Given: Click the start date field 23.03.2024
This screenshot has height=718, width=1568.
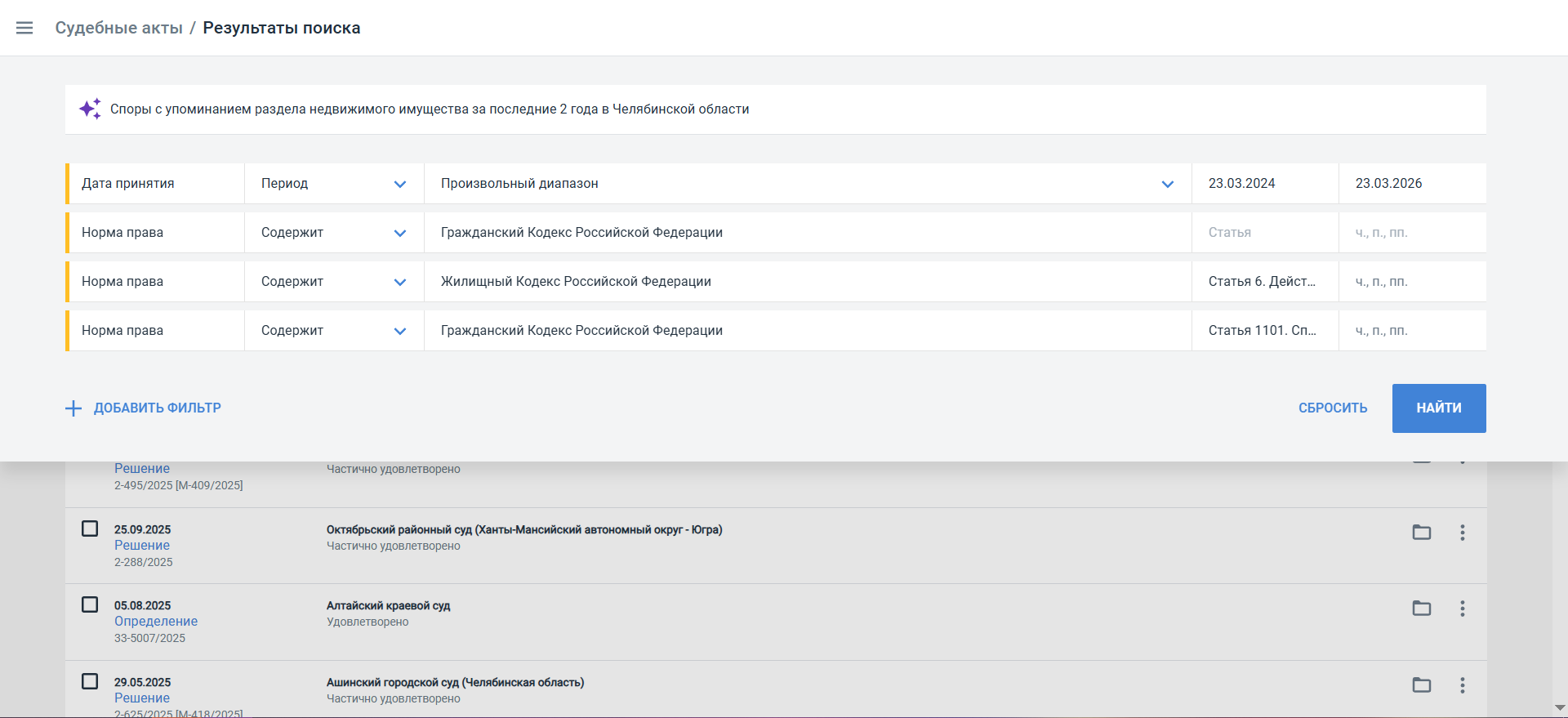Looking at the screenshot, I should pyautogui.click(x=1263, y=184).
